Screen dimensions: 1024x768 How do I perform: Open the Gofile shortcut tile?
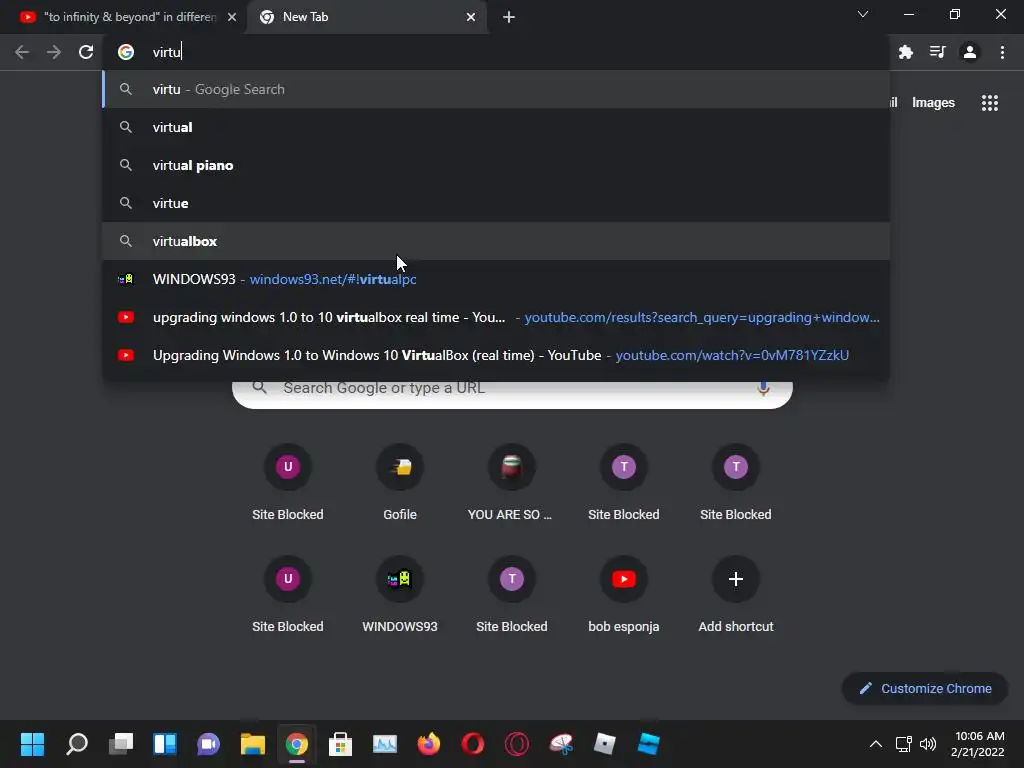pyautogui.click(x=400, y=483)
